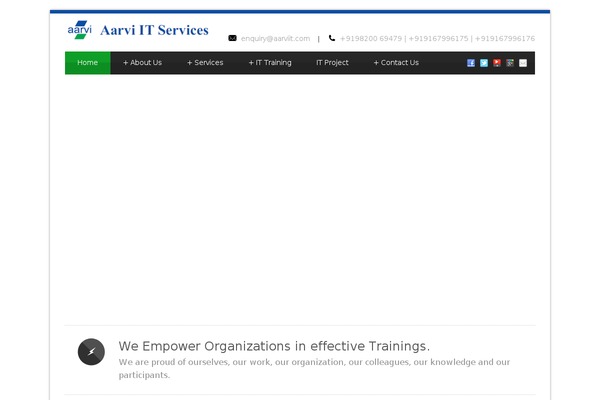Screen dimensions: 600x400
Task: Open the Google Plus social icon
Action: pyautogui.click(x=510, y=63)
